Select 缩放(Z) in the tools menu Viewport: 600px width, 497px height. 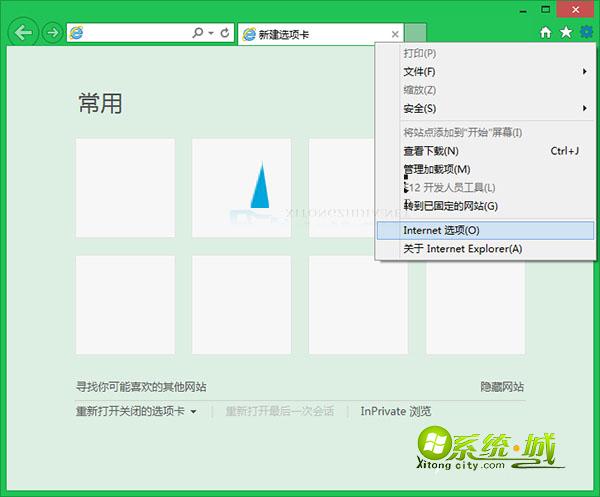pyautogui.click(x=485, y=90)
